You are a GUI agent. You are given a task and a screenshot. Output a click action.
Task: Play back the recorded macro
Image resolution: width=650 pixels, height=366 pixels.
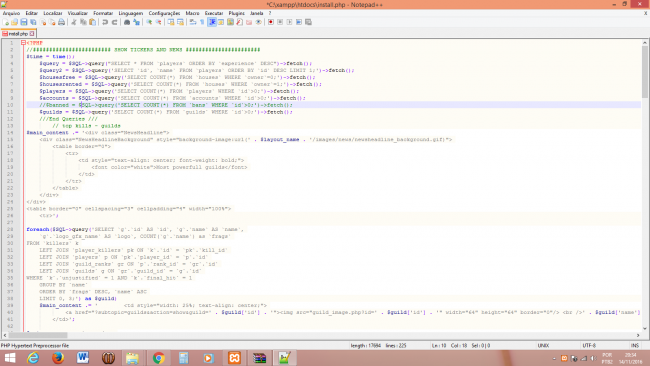click(289, 22)
